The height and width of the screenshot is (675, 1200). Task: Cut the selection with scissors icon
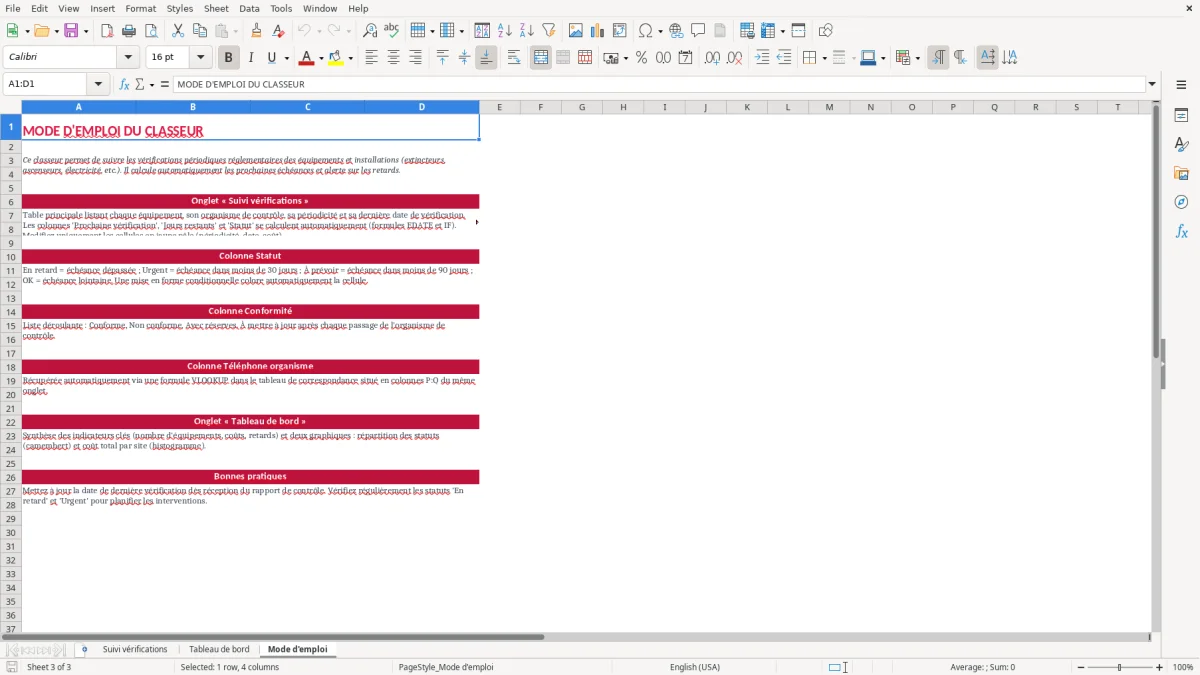point(178,31)
